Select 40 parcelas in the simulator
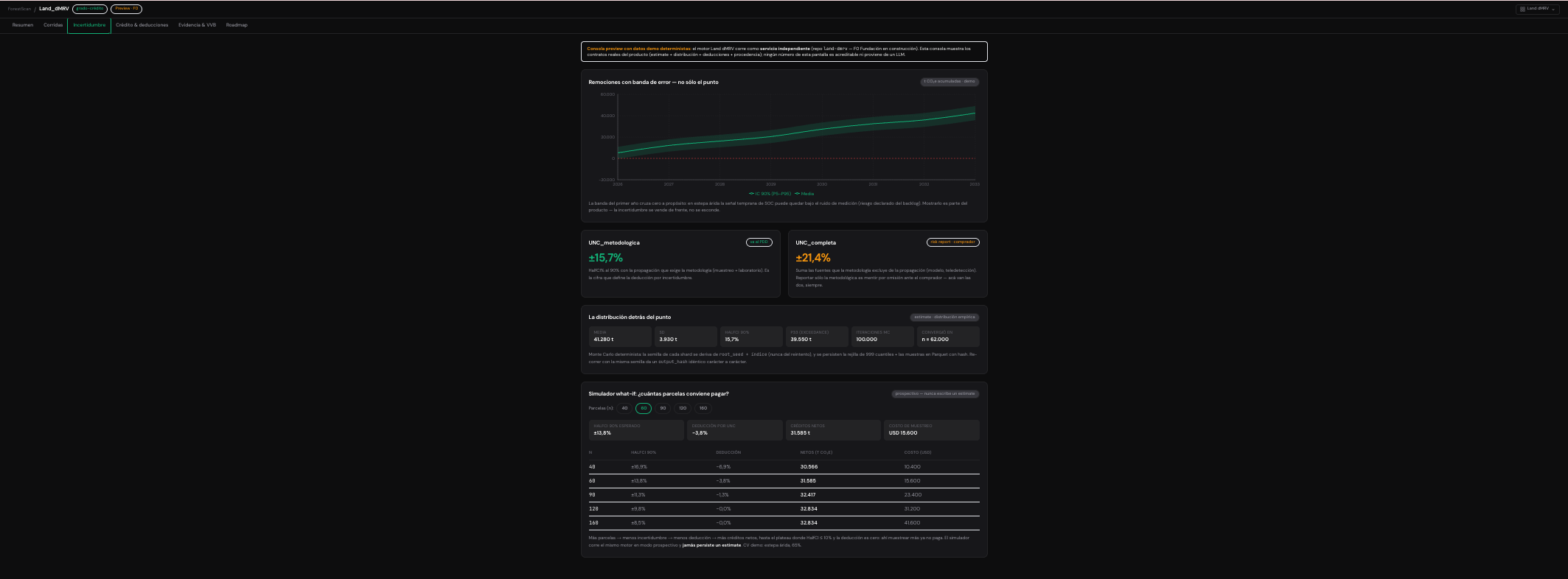 click(x=624, y=408)
